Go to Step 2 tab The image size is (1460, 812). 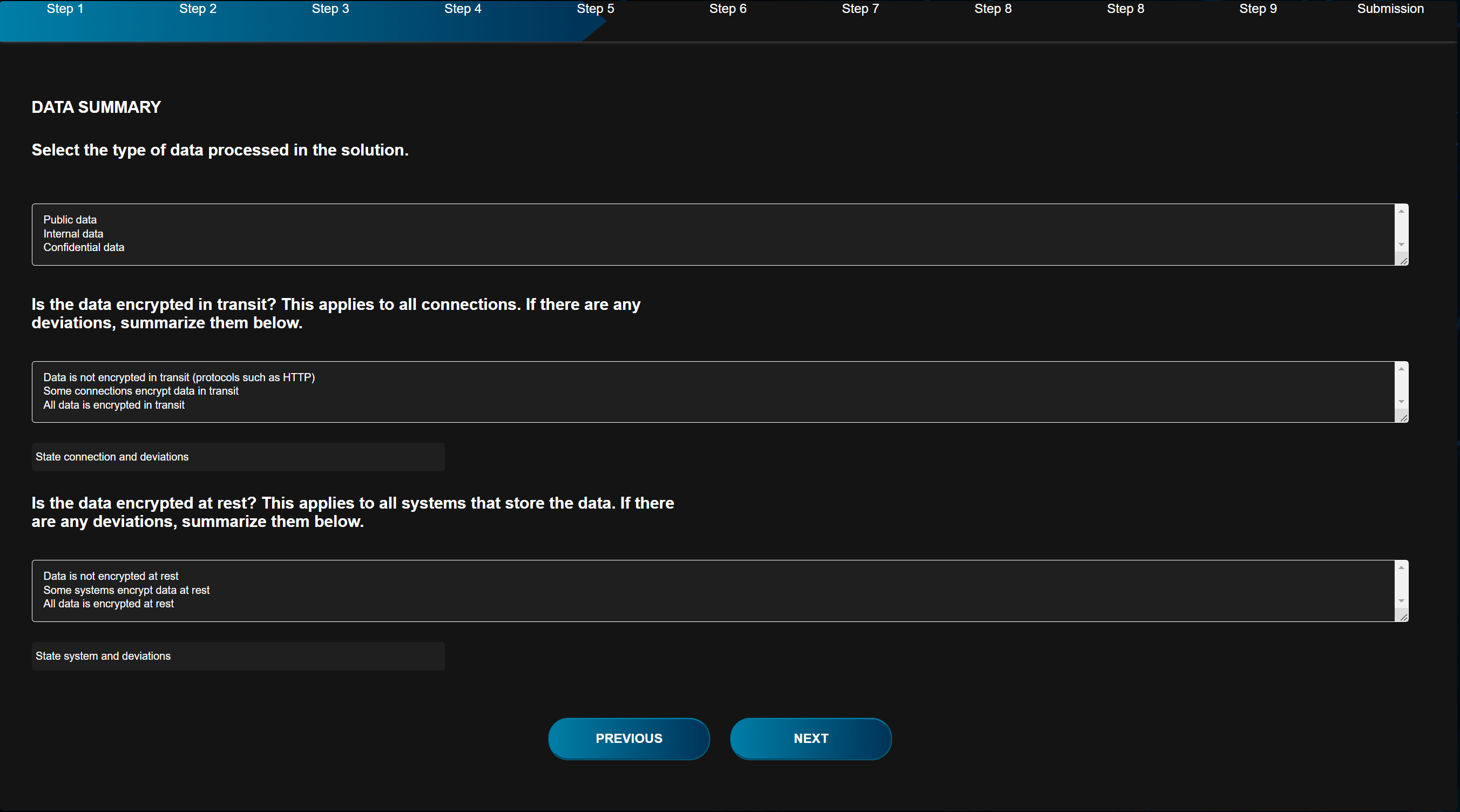(x=198, y=9)
